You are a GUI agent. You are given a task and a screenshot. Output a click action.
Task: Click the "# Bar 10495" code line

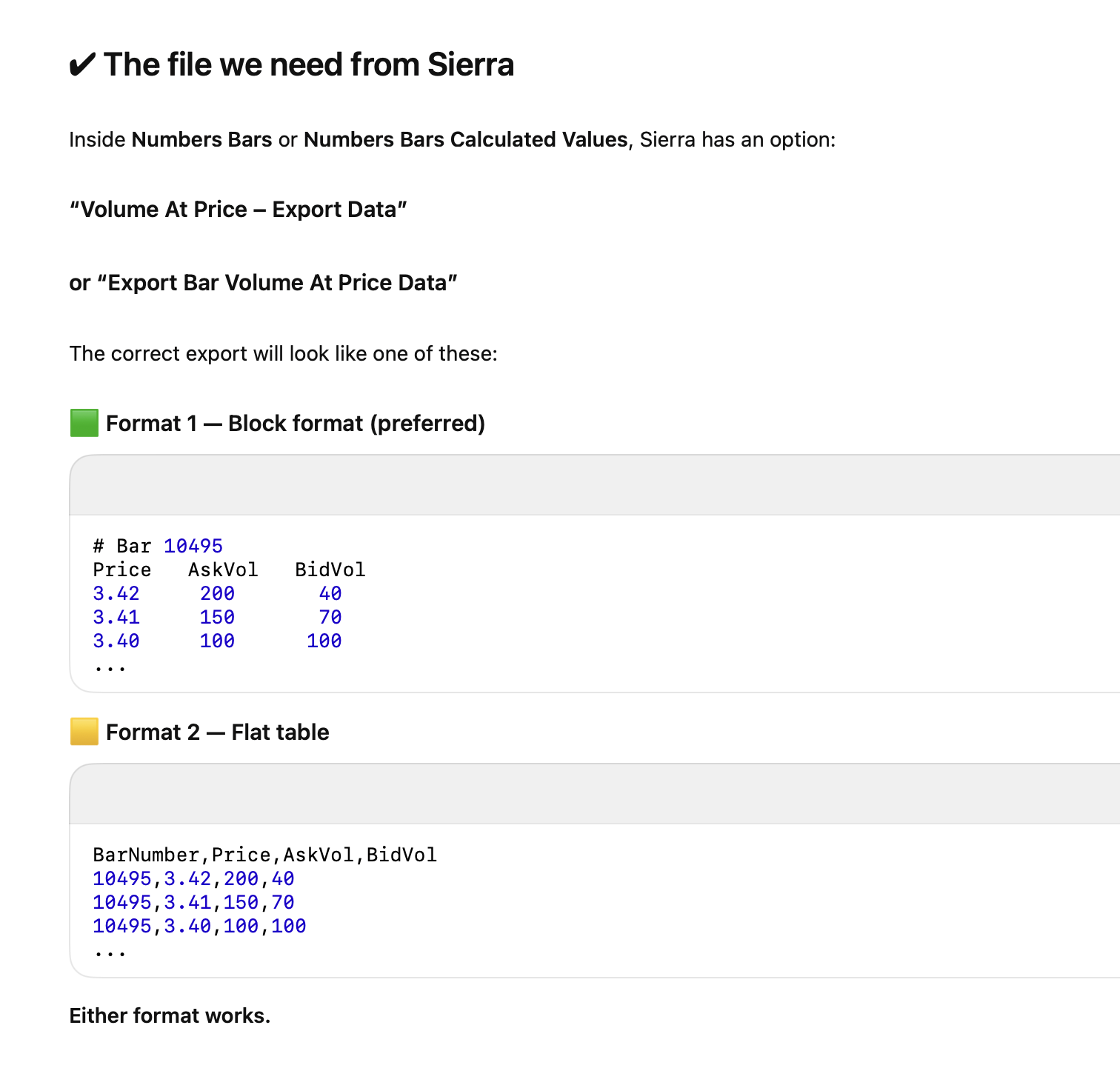click(x=158, y=546)
